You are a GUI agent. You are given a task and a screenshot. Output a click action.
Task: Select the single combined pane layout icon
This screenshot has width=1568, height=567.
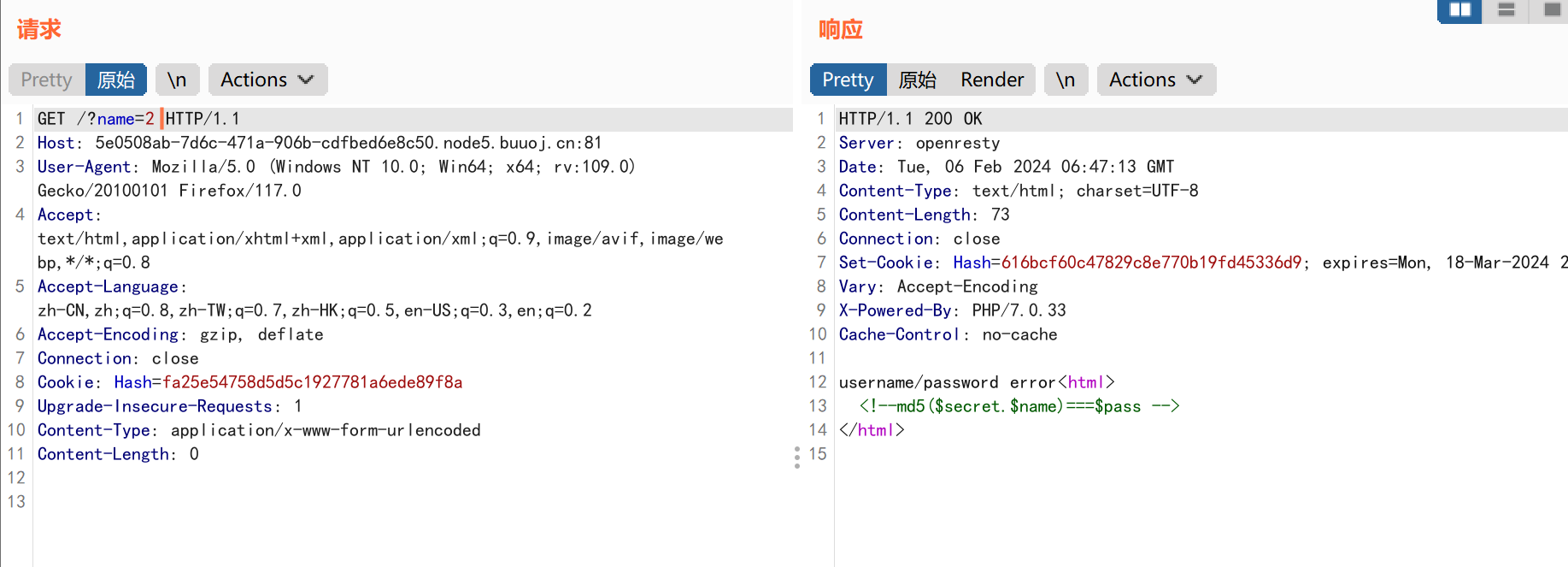tap(1552, 10)
